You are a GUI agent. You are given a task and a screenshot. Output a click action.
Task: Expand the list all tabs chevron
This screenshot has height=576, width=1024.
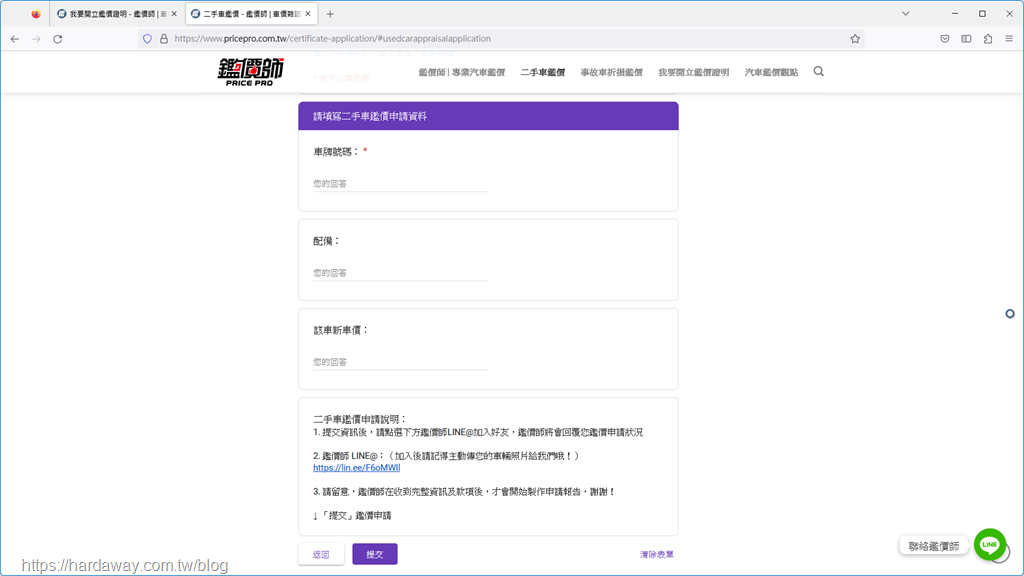[906, 14]
